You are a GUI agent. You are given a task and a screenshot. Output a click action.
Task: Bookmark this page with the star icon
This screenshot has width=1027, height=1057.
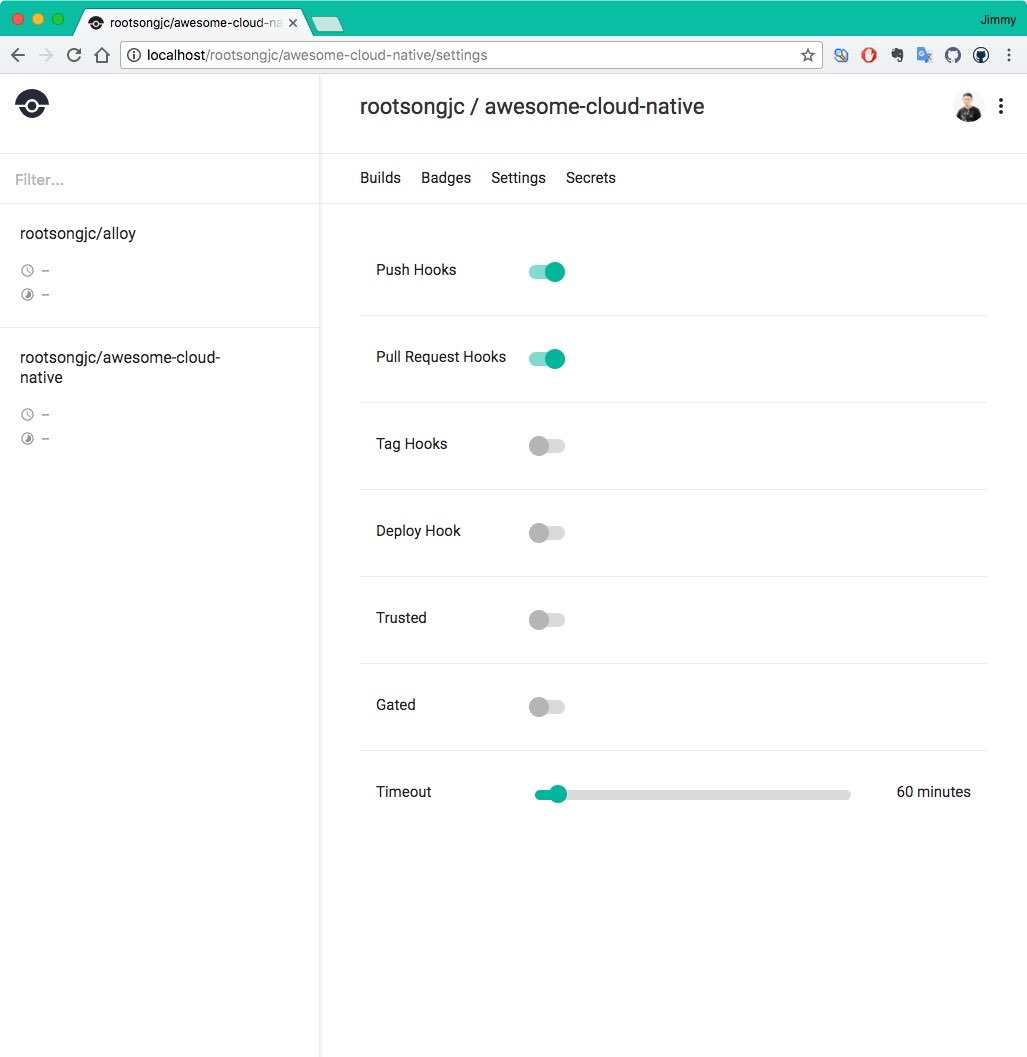coord(807,56)
